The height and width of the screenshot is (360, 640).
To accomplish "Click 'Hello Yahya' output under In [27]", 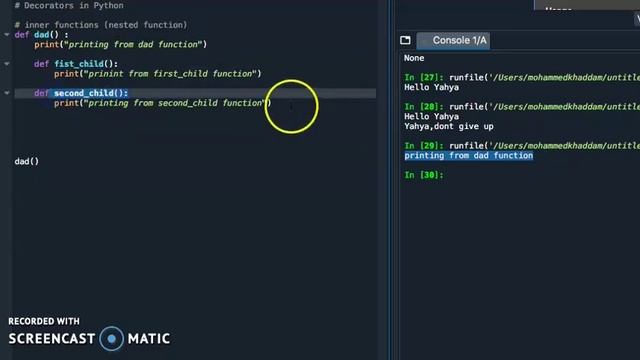I will pyautogui.click(x=431, y=87).
